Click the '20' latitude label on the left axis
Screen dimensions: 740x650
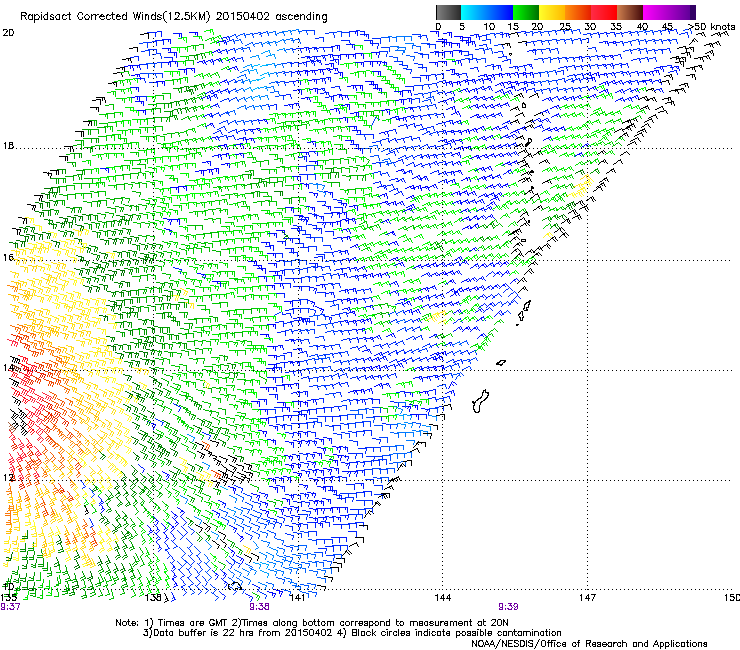[8, 33]
